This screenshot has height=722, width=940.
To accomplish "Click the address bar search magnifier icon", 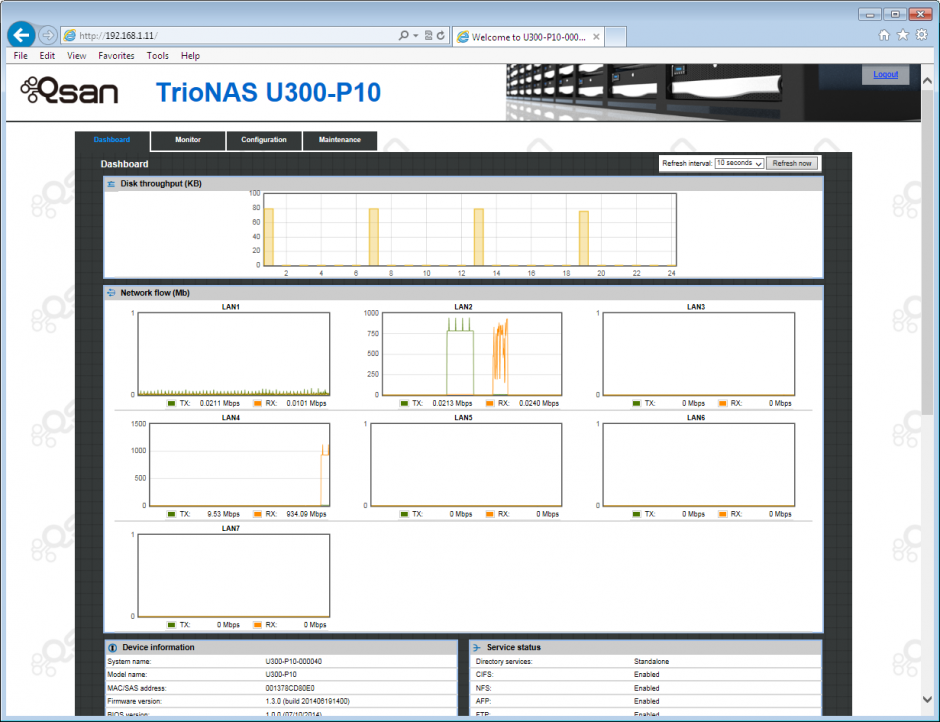I will point(403,35).
